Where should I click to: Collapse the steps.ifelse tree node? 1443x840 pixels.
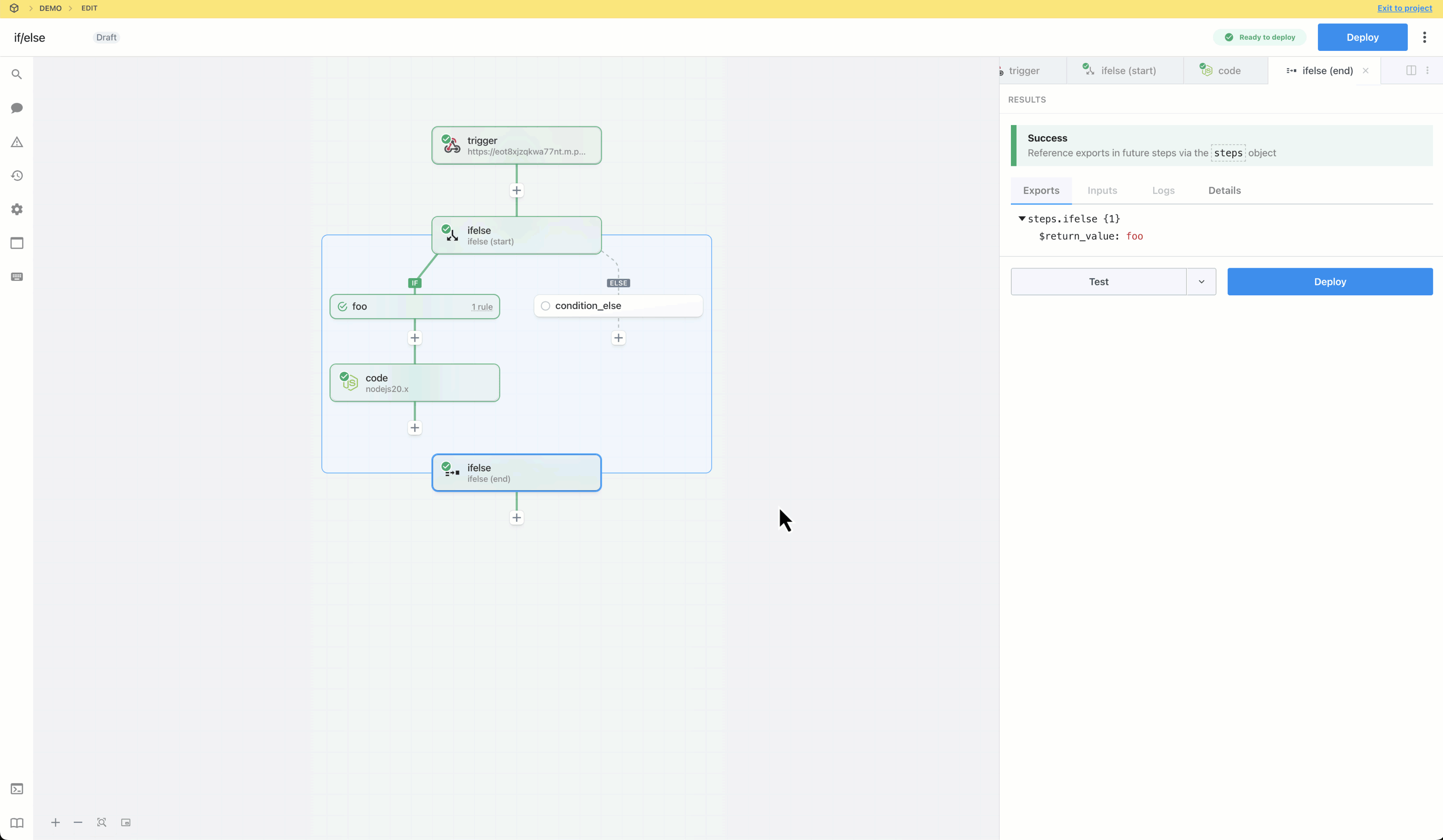1022,219
